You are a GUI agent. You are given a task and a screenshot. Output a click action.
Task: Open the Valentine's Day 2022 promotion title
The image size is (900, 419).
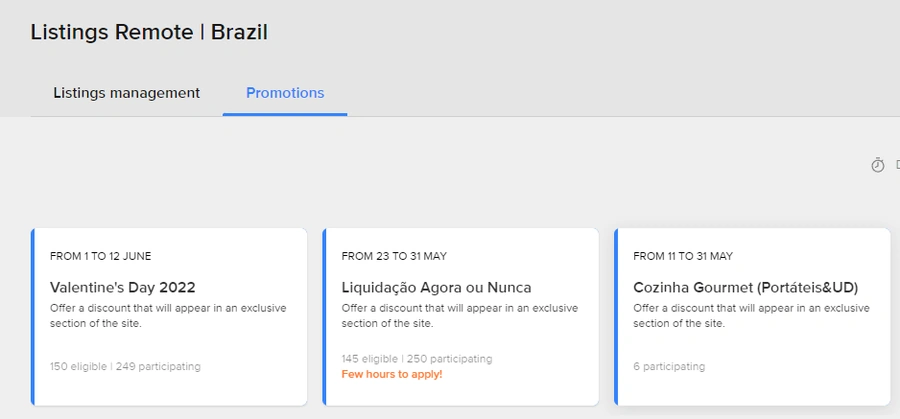point(123,287)
